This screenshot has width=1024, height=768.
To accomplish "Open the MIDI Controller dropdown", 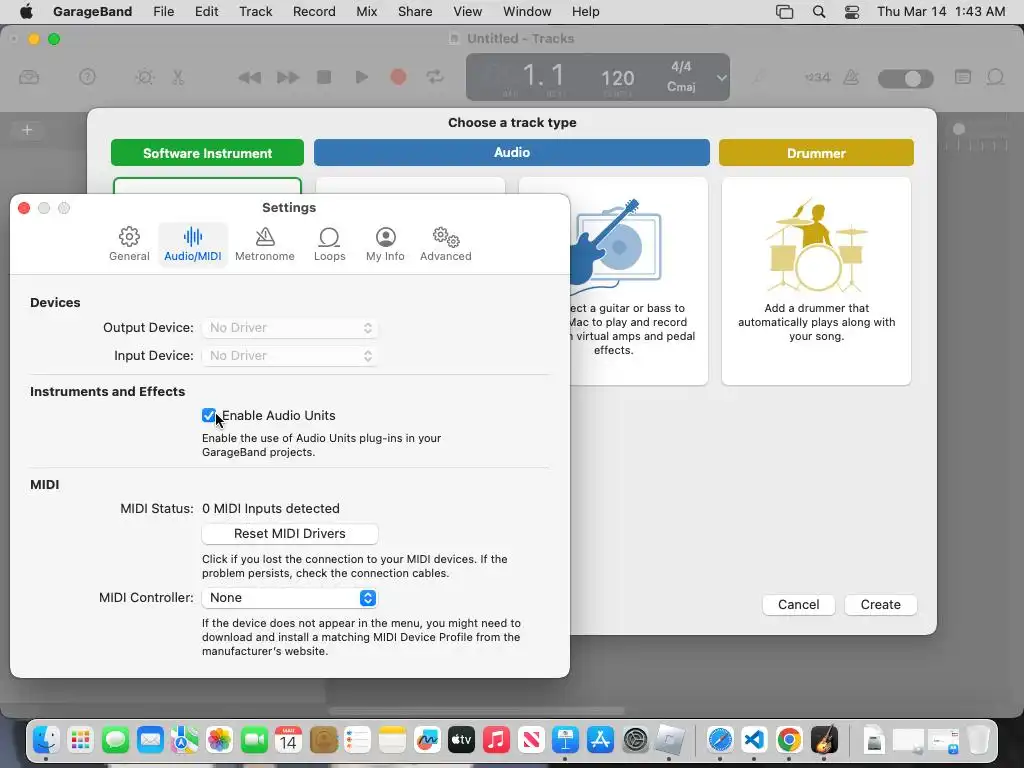I will [x=290, y=598].
